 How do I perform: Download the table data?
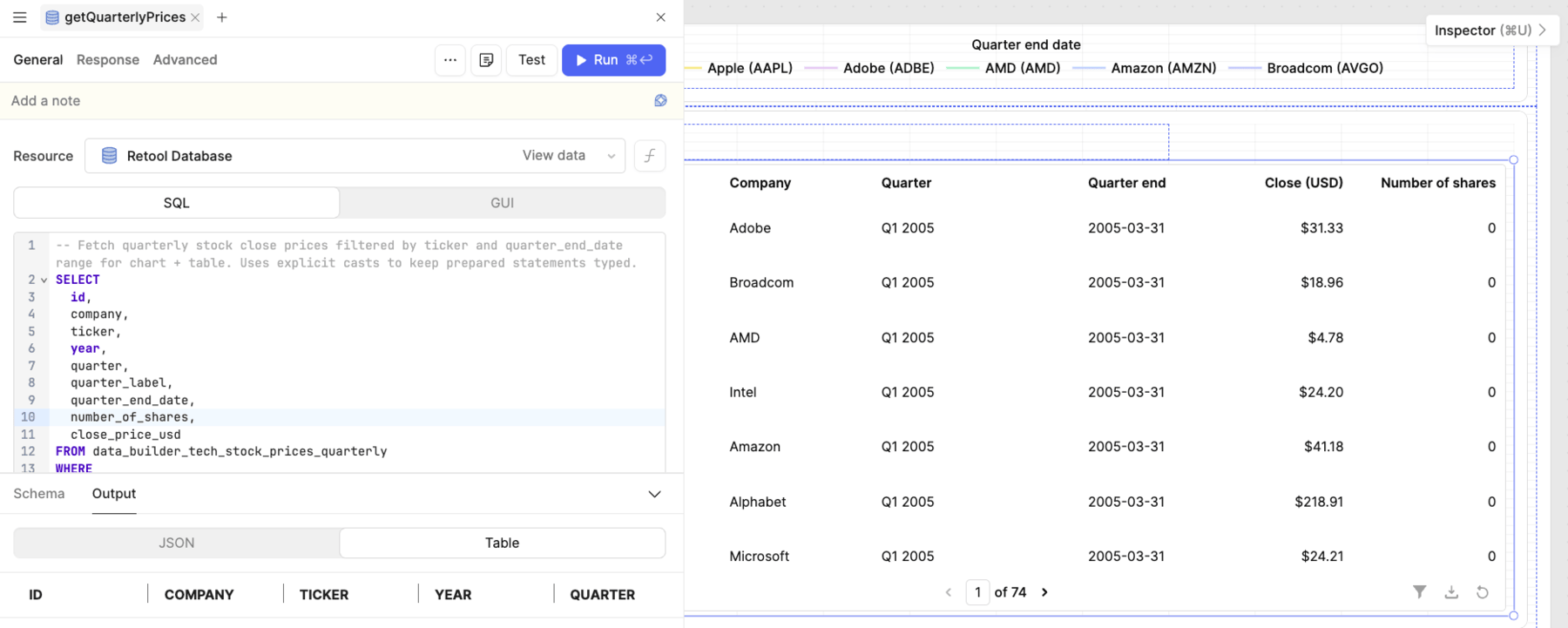pyautogui.click(x=1451, y=592)
